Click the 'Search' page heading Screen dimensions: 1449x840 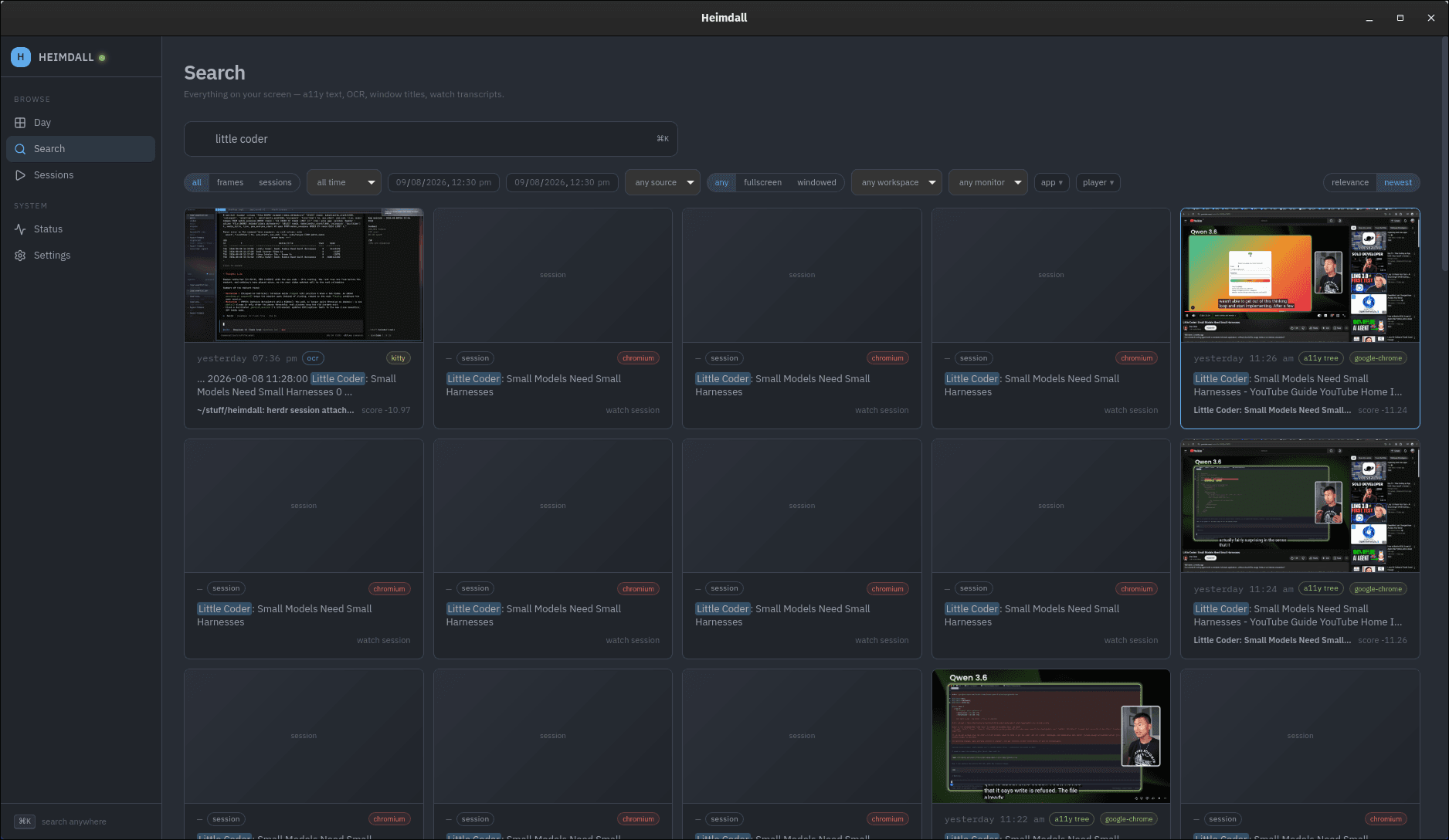tap(215, 73)
